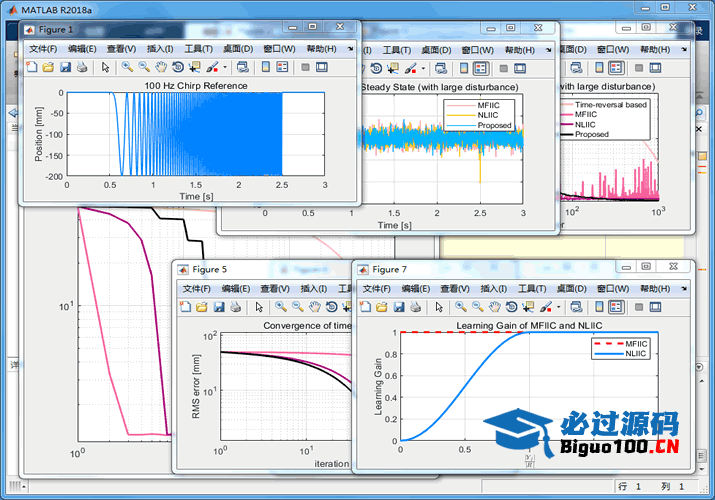The image size is (715, 500).
Task: Click Open File icon in Figure 1 toolbar
Action: click(48, 67)
